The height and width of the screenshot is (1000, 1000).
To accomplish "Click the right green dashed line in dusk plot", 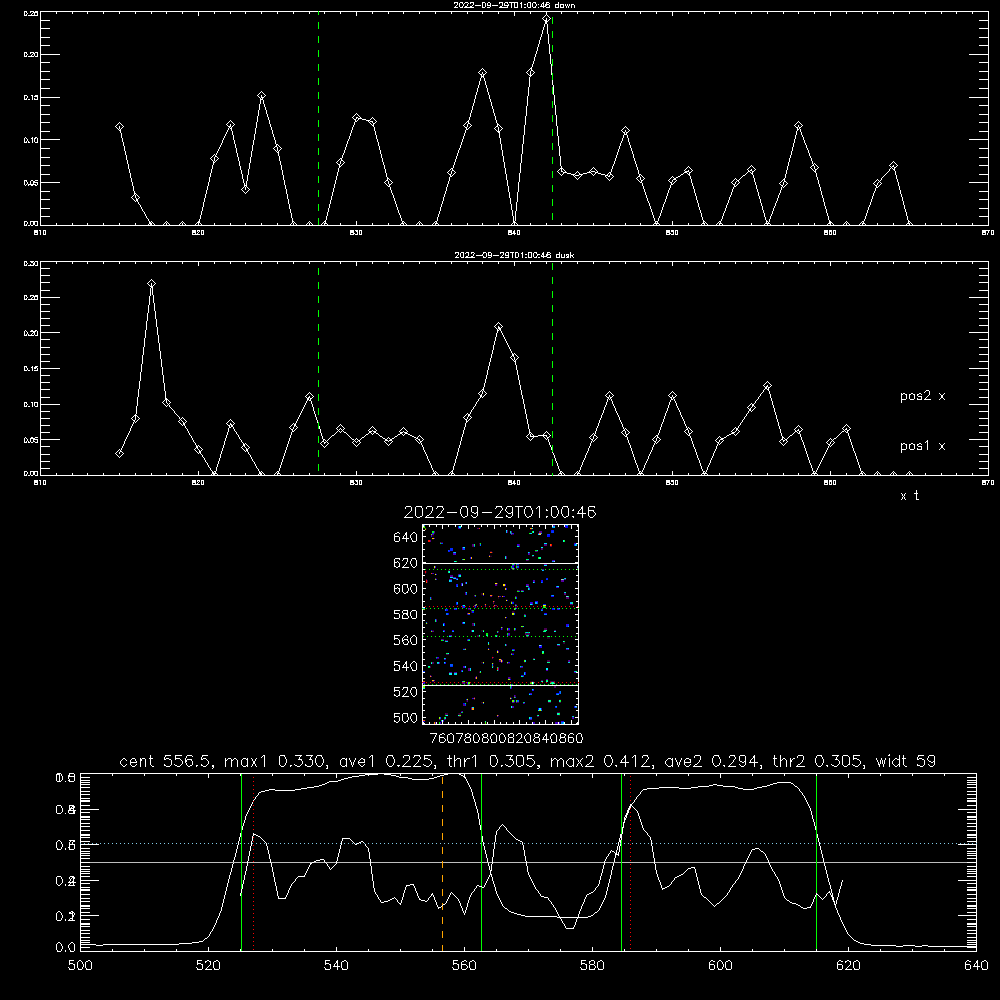I will 552,369.
